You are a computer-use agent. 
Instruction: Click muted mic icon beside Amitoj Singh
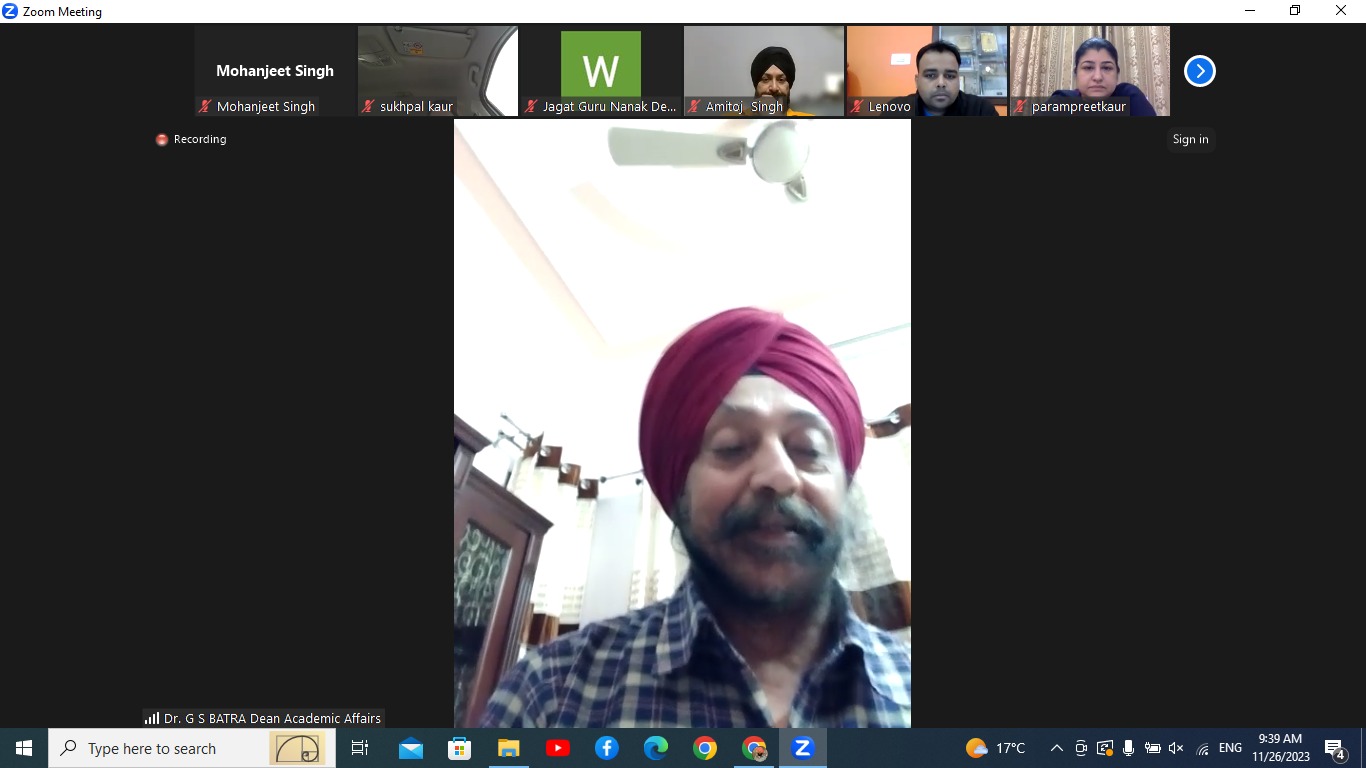pos(694,106)
